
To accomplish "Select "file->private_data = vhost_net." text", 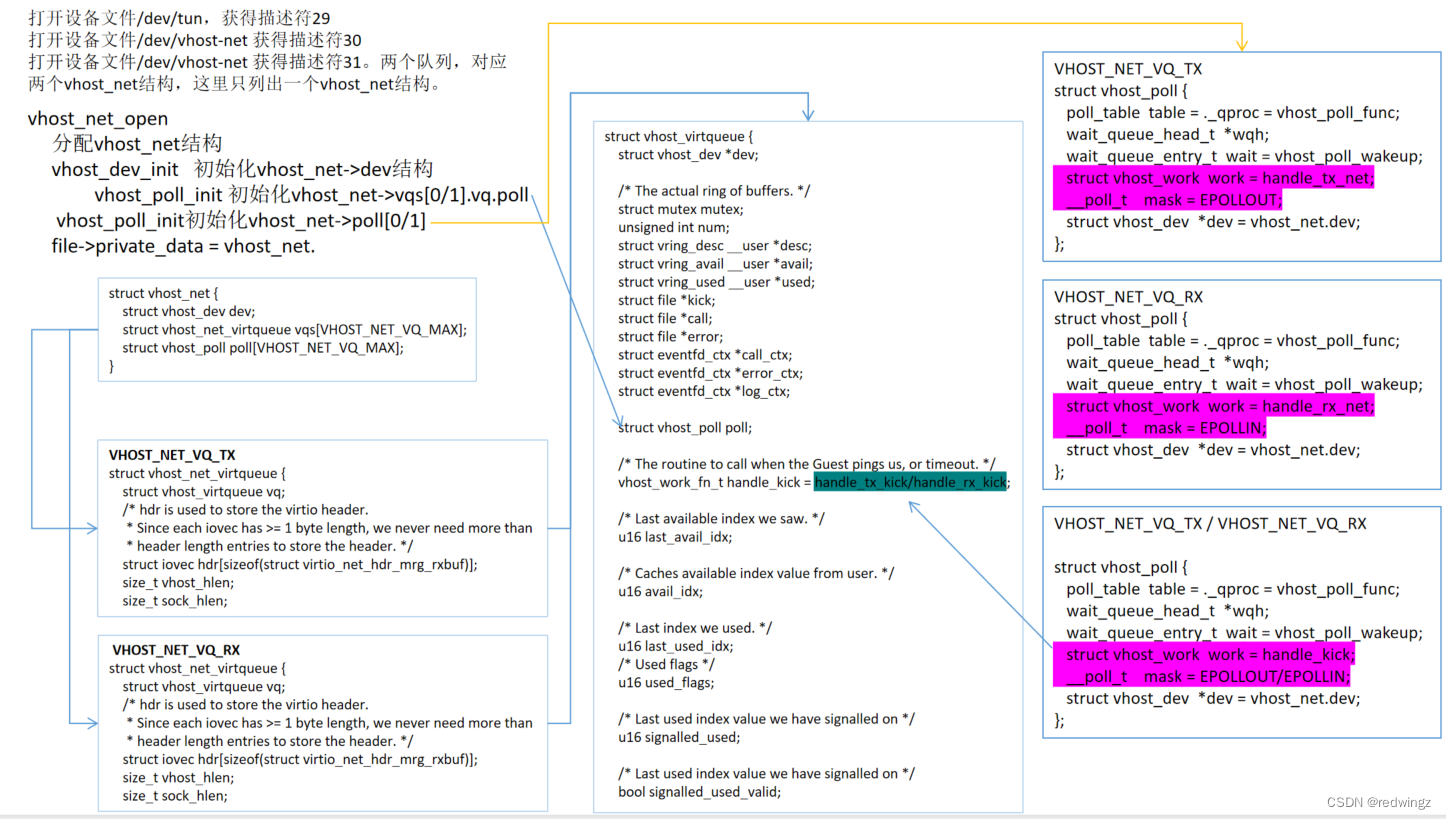I will [183, 245].
